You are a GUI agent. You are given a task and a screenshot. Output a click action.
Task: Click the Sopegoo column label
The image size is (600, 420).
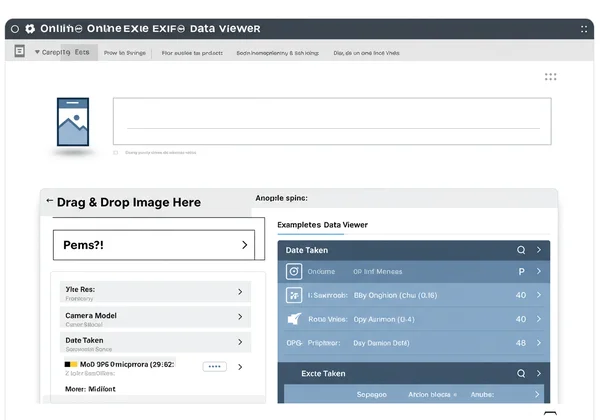pos(372,394)
